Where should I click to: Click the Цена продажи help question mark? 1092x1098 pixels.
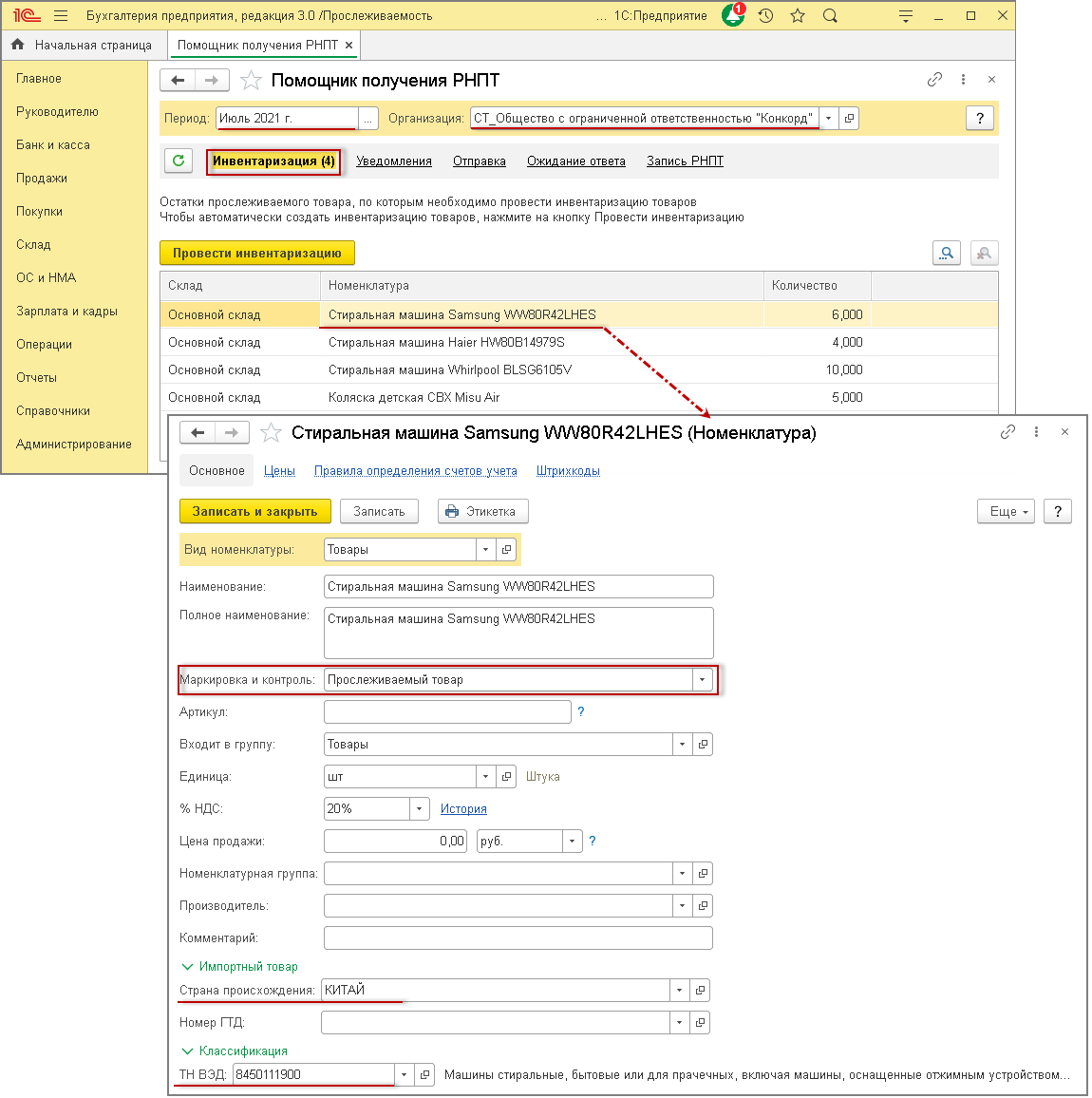(593, 841)
